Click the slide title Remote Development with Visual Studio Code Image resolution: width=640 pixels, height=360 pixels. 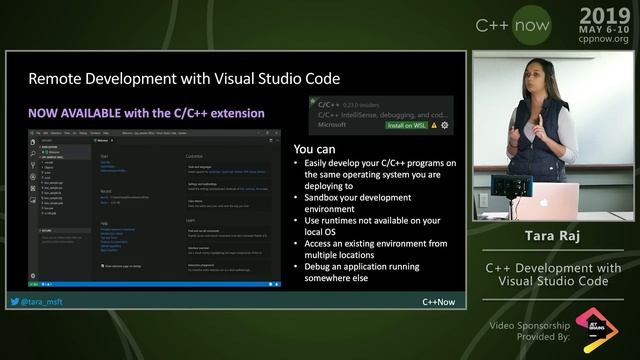click(184, 79)
